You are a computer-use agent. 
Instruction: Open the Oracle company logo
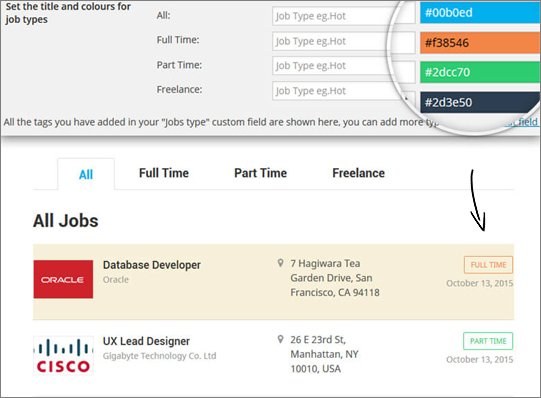[63, 279]
